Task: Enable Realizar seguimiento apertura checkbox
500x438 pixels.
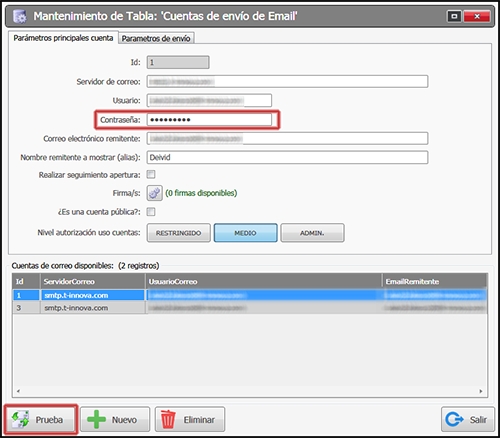Action: [x=151, y=174]
